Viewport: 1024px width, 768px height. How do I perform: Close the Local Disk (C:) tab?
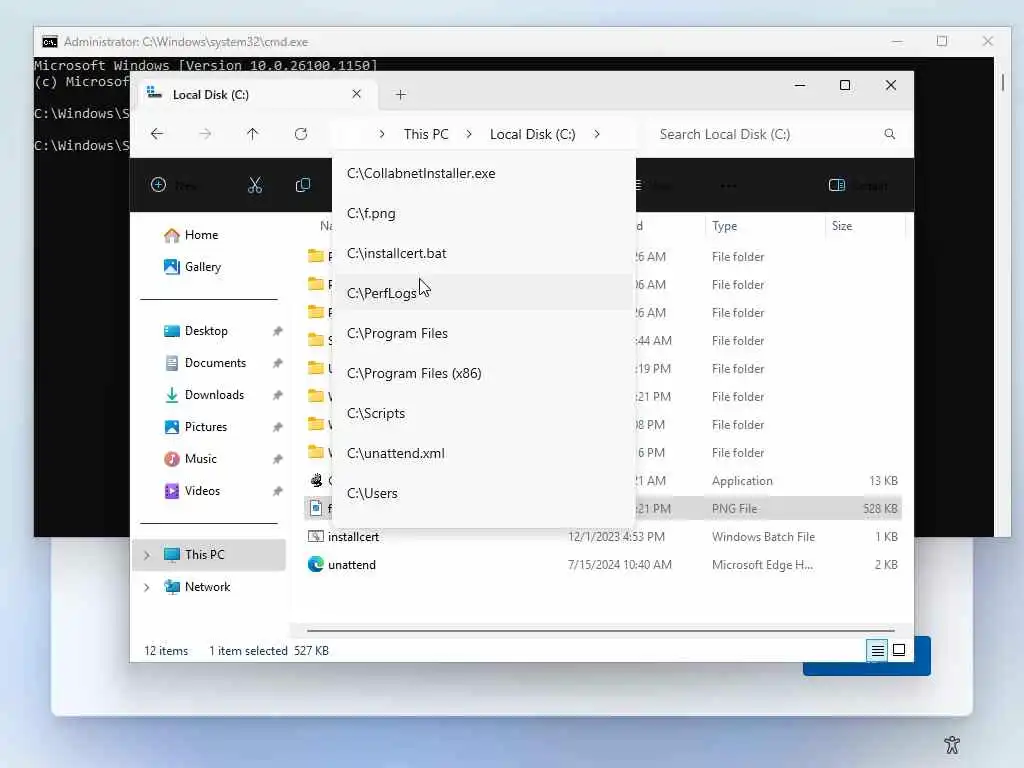(x=357, y=94)
